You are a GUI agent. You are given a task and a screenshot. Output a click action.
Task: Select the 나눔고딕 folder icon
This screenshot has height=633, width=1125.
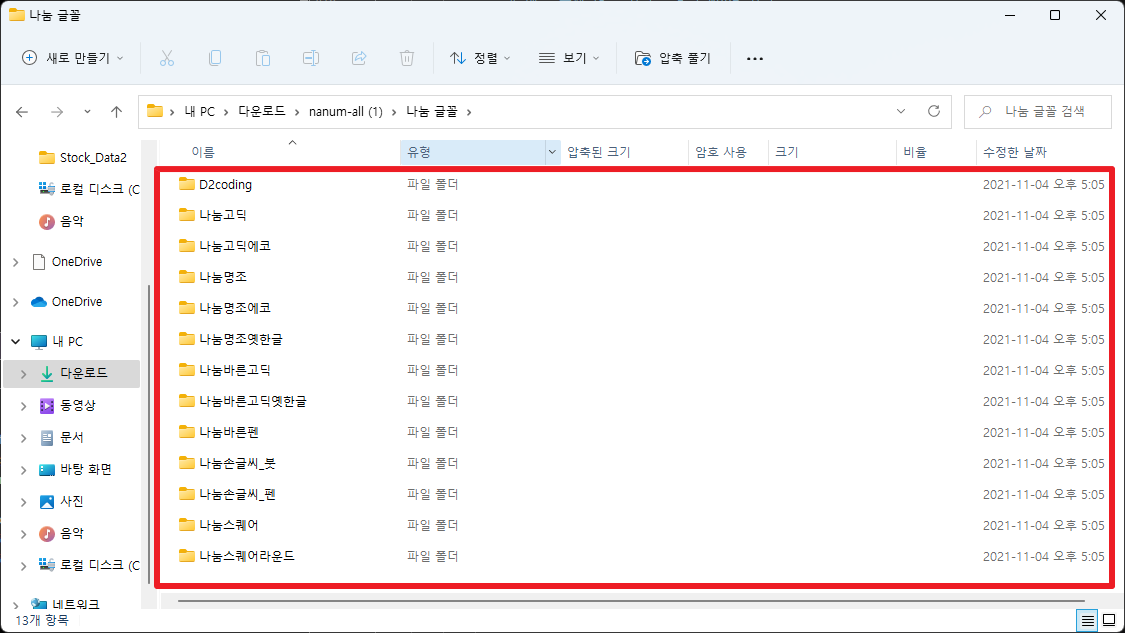[187, 215]
